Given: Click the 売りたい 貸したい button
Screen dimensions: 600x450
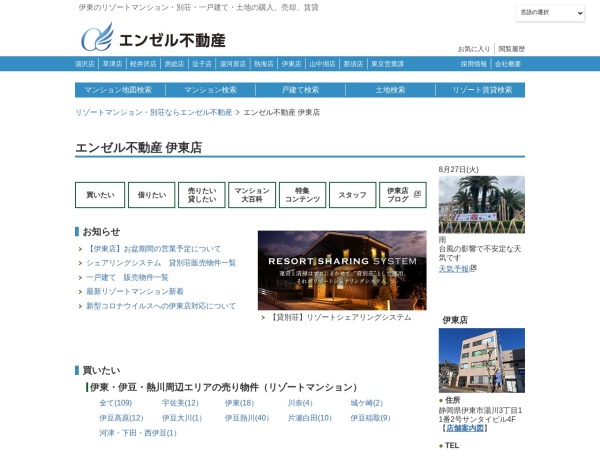Looking at the screenshot, I should point(202,195).
